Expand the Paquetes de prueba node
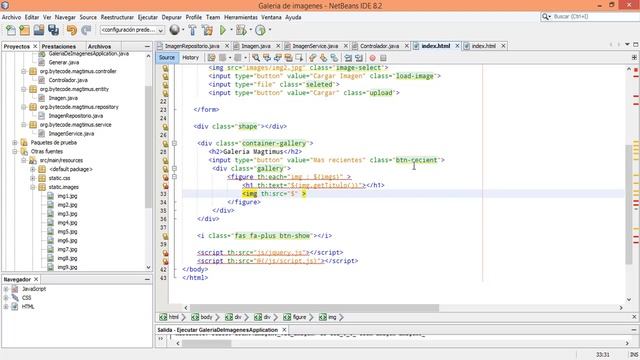The image size is (640, 360). [15, 142]
